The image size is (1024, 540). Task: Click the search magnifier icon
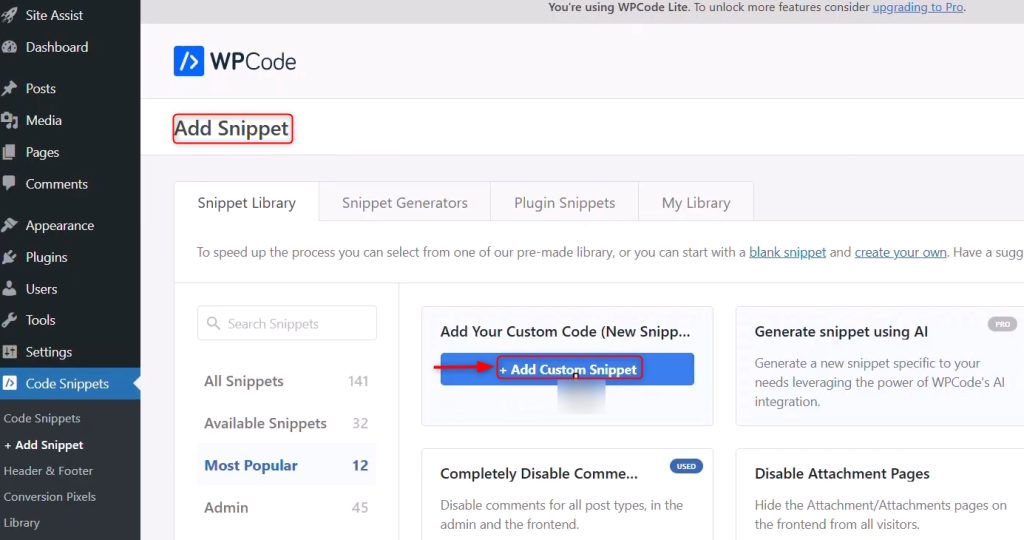click(213, 323)
